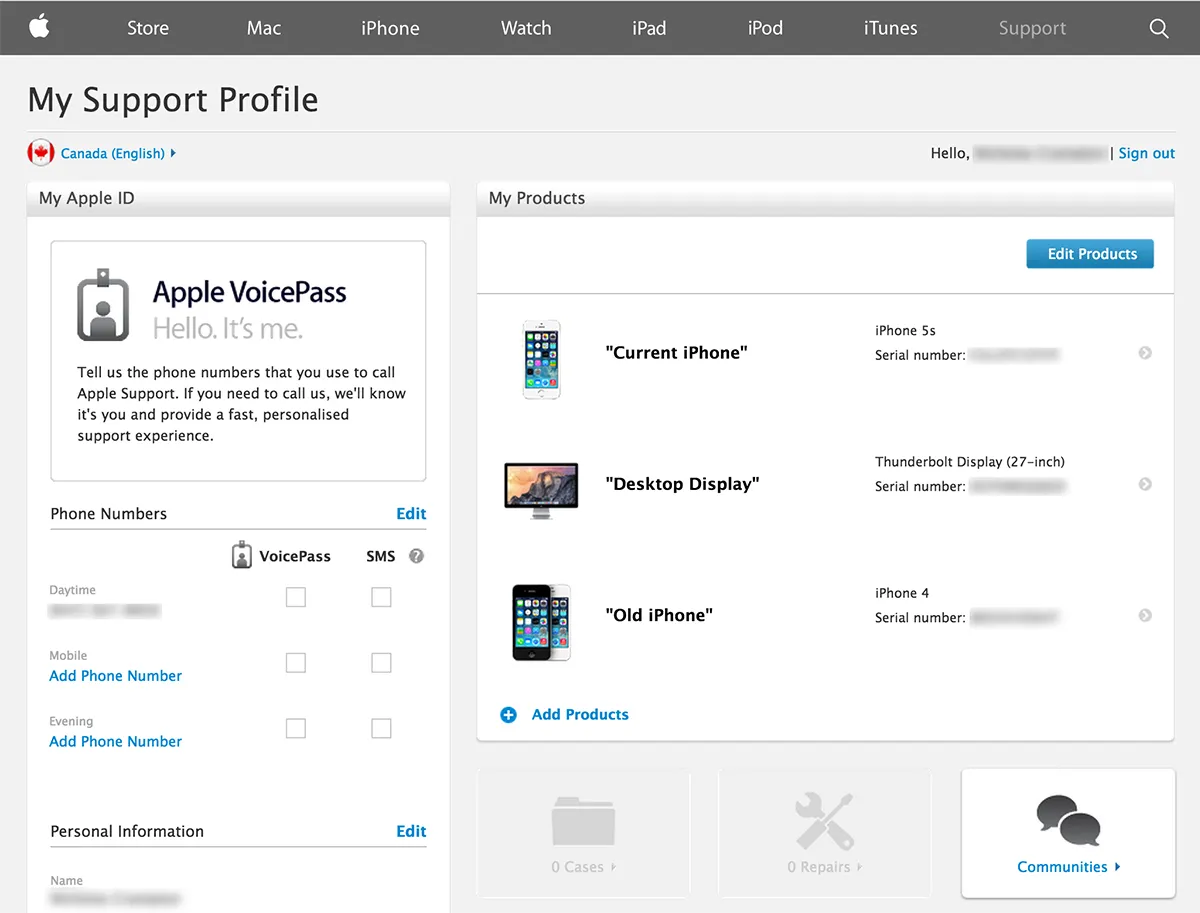Edit the Personal Information section
This screenshot has width=1200, height=913.
click(411, 831)
